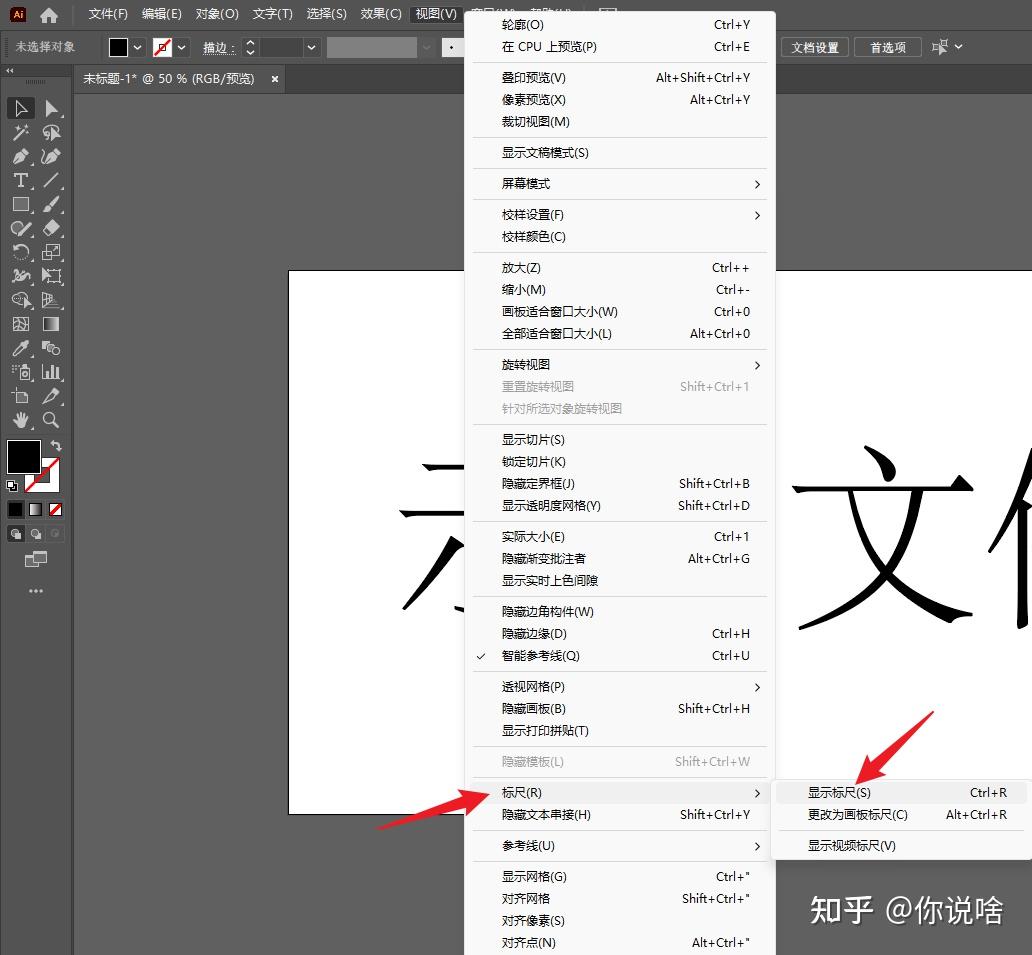Click the 文档设置 button
This screenshot has width=1032, height=955.
coord(814,46)
